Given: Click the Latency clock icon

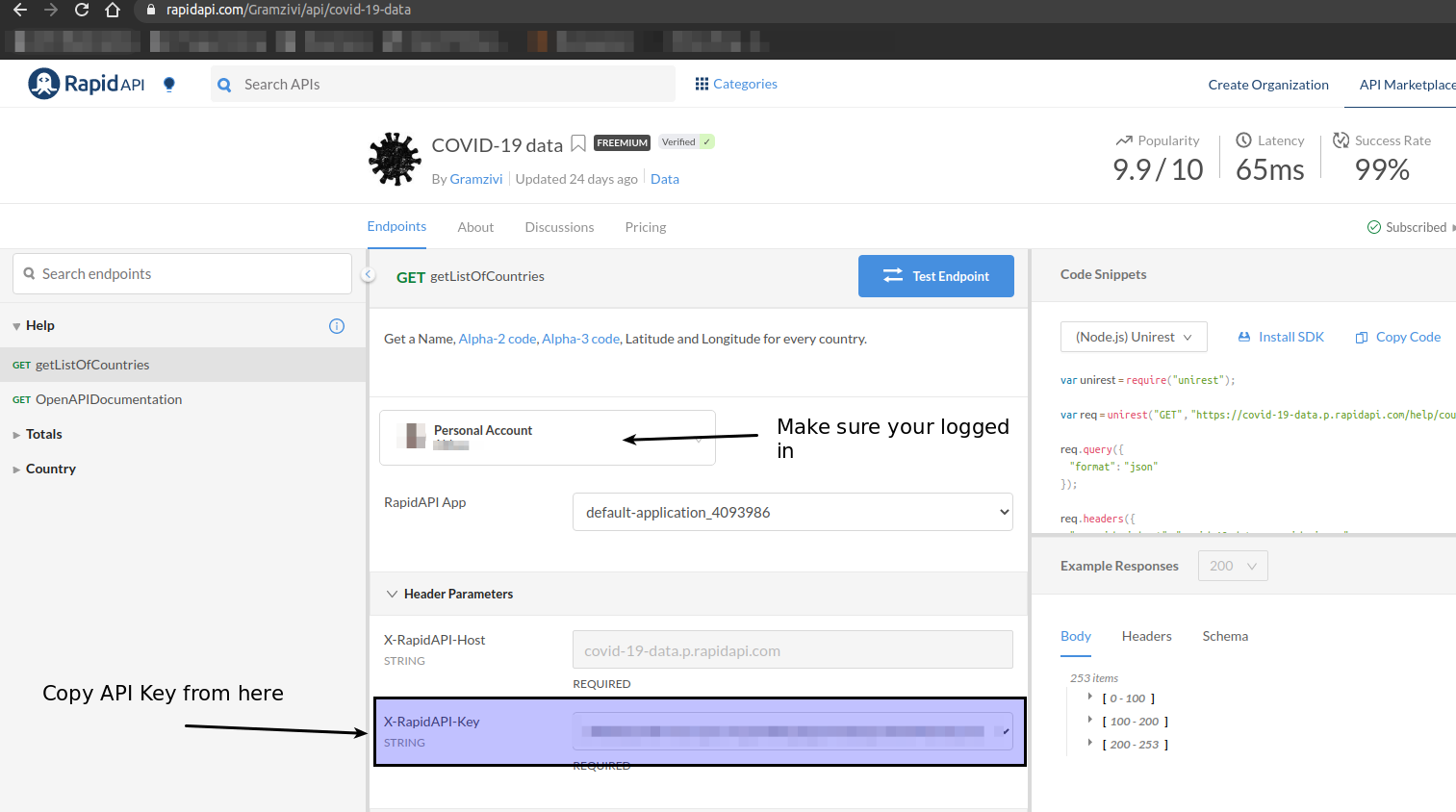Looking at the screenshot, I should [1244, 140].
